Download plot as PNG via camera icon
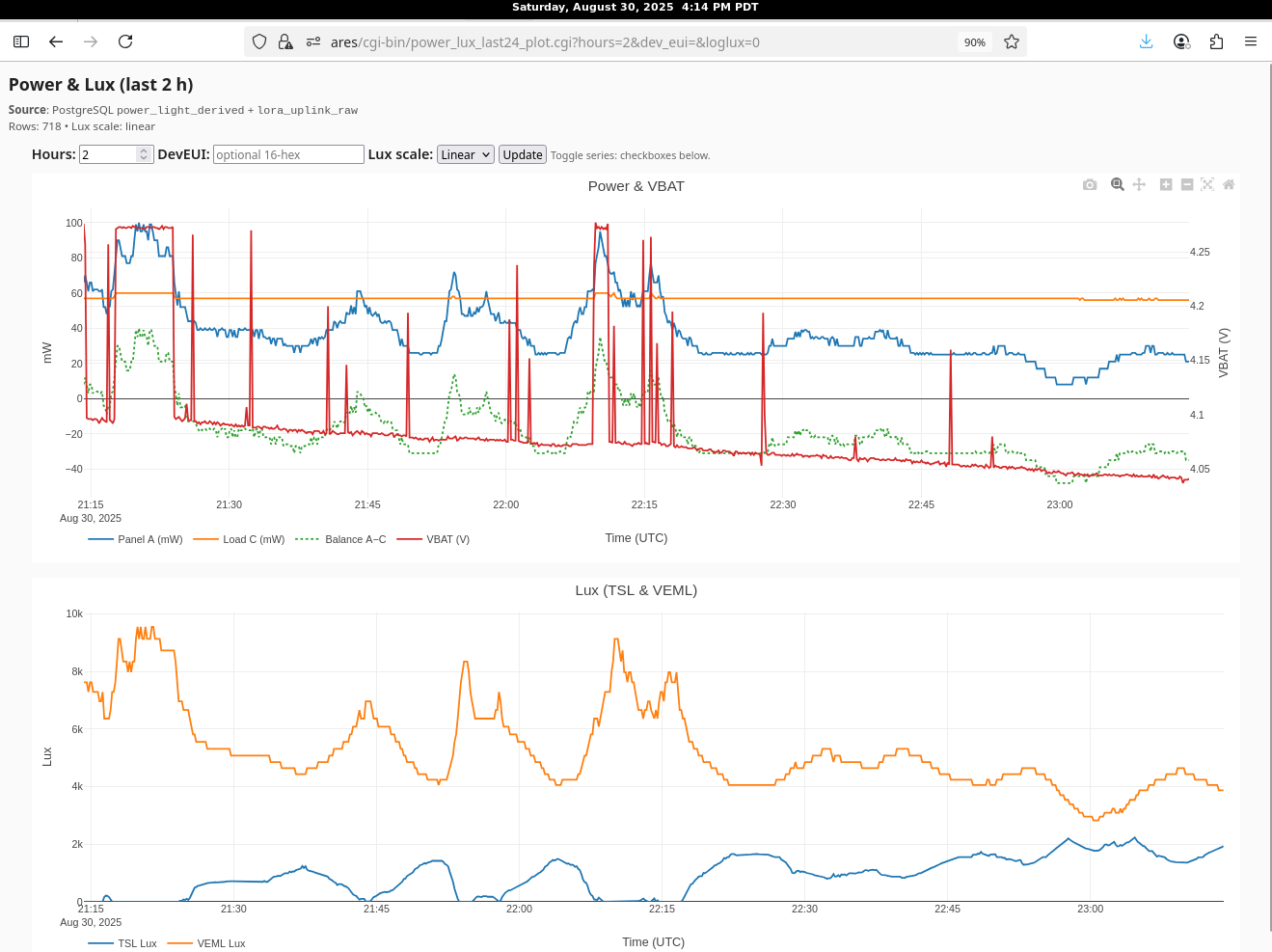The image size is (1272, 952). pyautogui.click(x=1090, y=184)
